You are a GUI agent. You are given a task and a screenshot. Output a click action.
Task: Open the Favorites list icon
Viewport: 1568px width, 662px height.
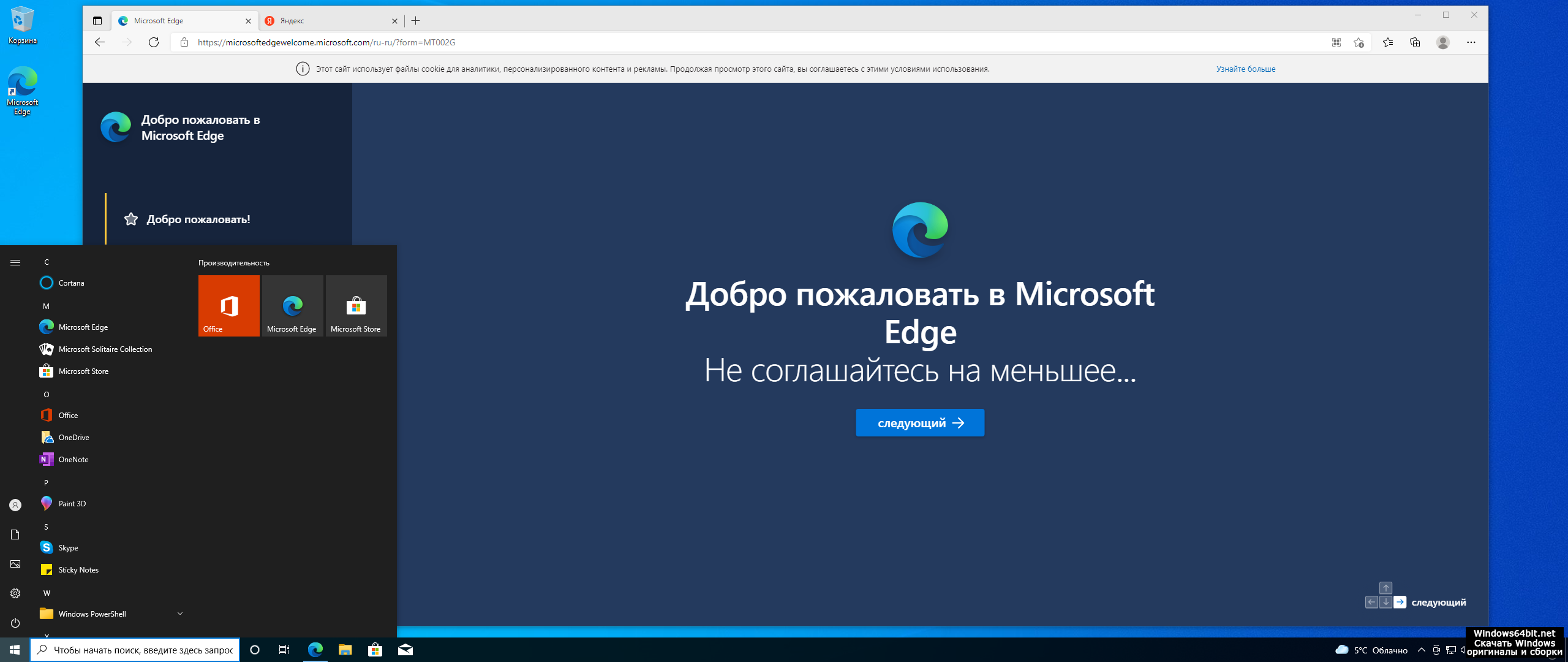[1388, 42]
